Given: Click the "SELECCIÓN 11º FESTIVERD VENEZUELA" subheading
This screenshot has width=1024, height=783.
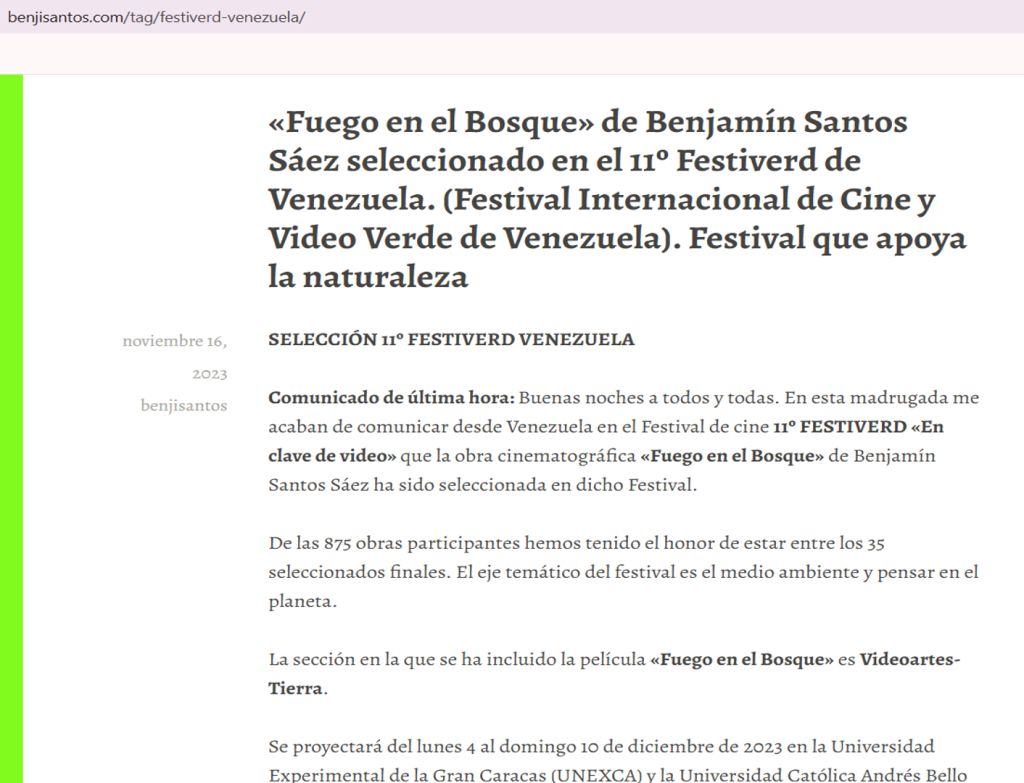Looking at the screenshot, I should (x=451, y=339).
